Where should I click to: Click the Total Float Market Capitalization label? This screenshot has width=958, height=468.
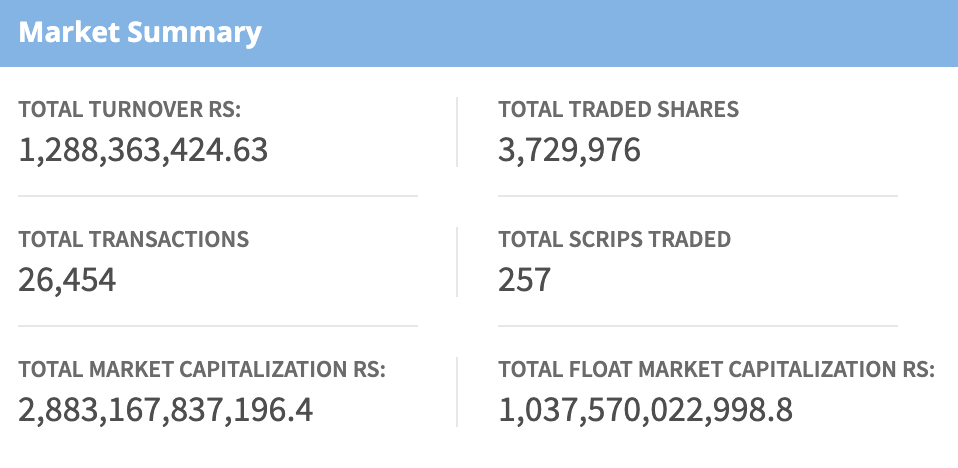716,370
